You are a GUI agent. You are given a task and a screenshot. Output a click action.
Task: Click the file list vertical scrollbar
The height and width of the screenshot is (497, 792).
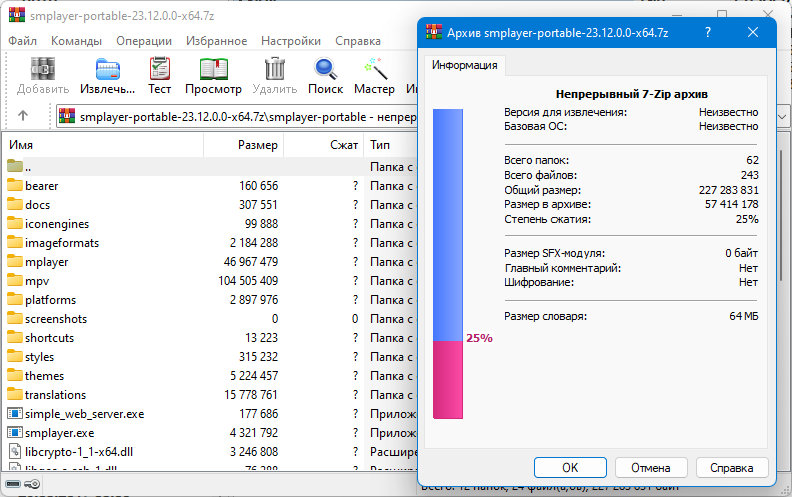(782, 217)
